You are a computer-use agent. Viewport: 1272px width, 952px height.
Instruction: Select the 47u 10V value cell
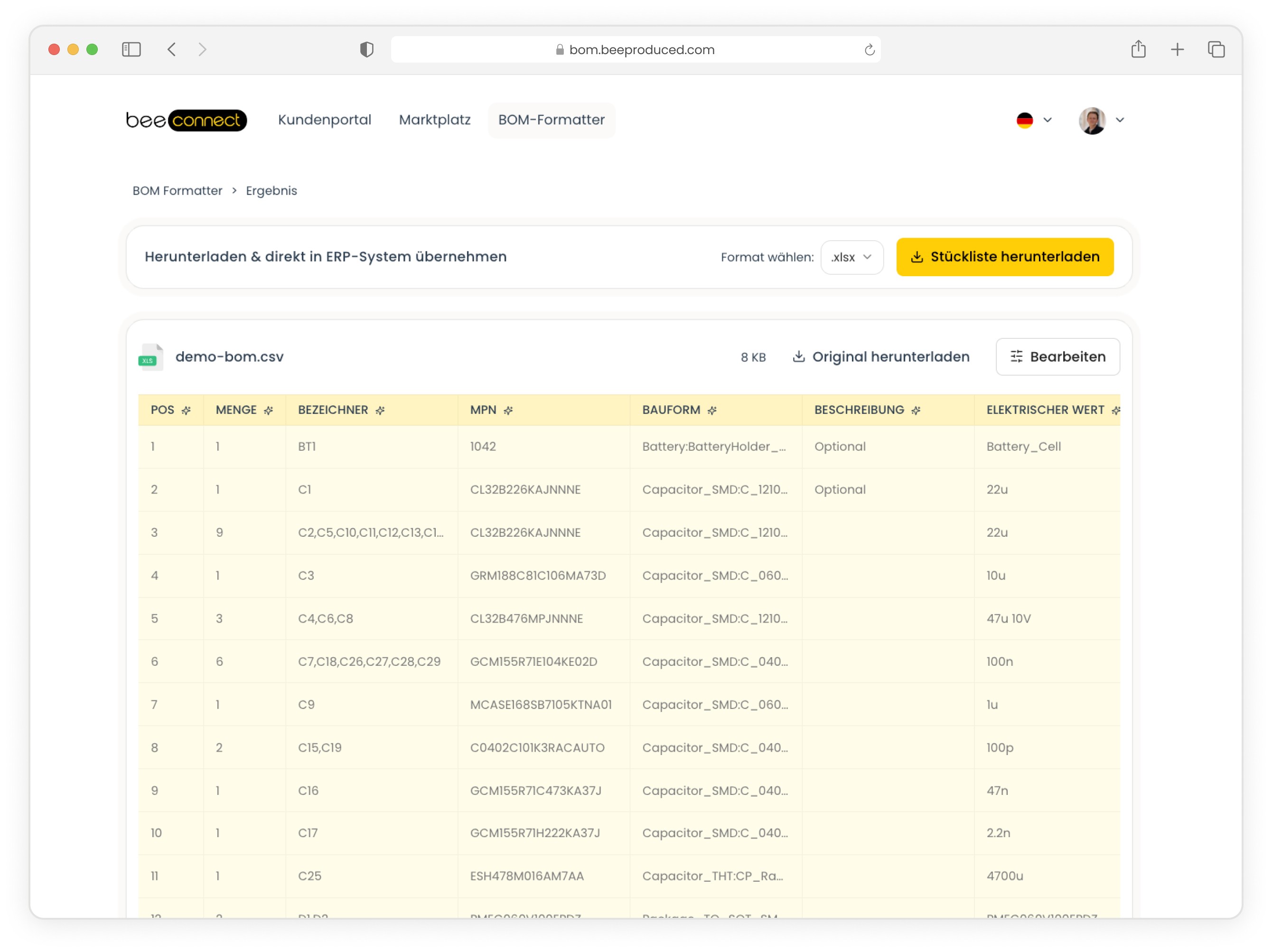pyautogui.click(x=1047, y=618)
